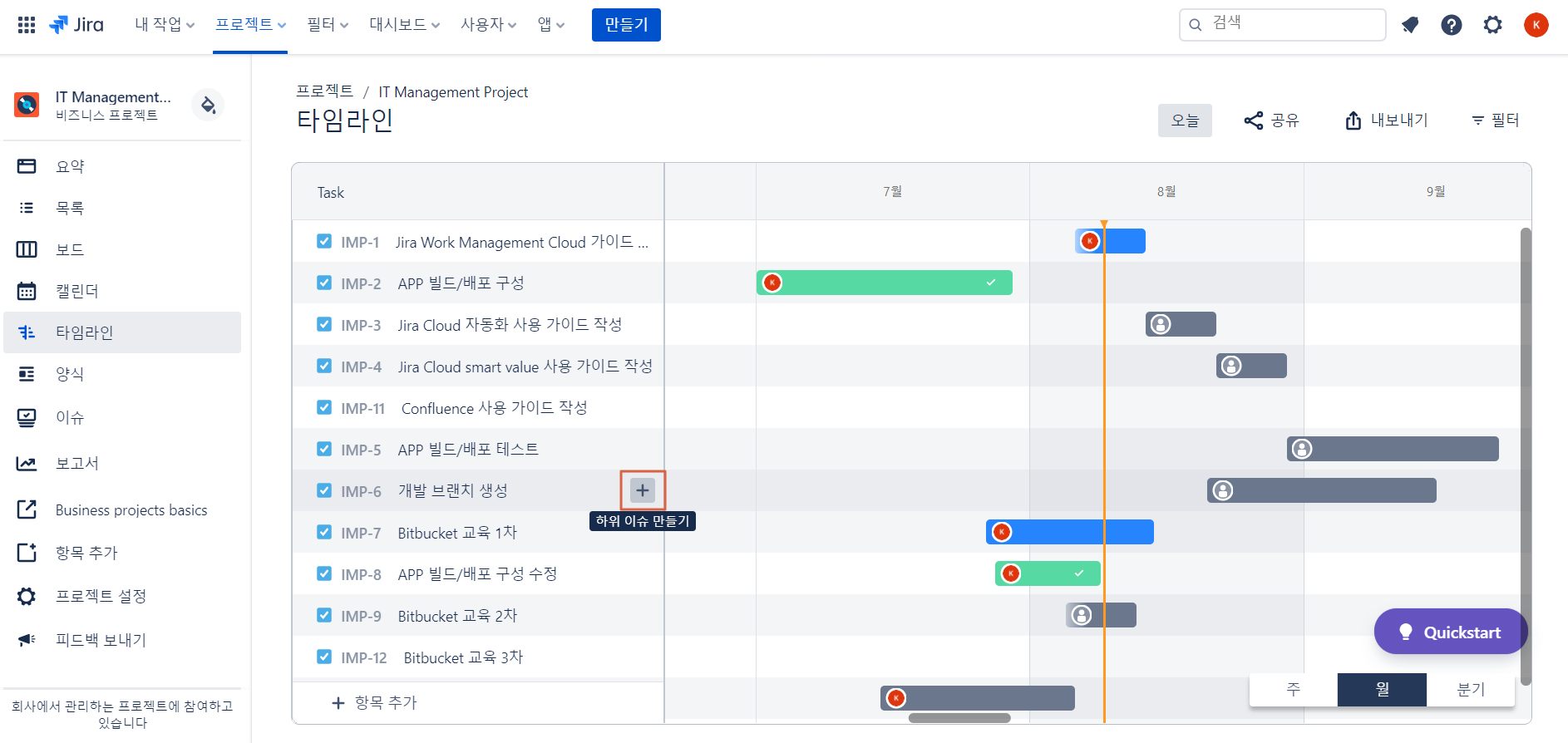Open the notifications bell icon
The image size is (1568, 743).
click(x=1410, y=25)
